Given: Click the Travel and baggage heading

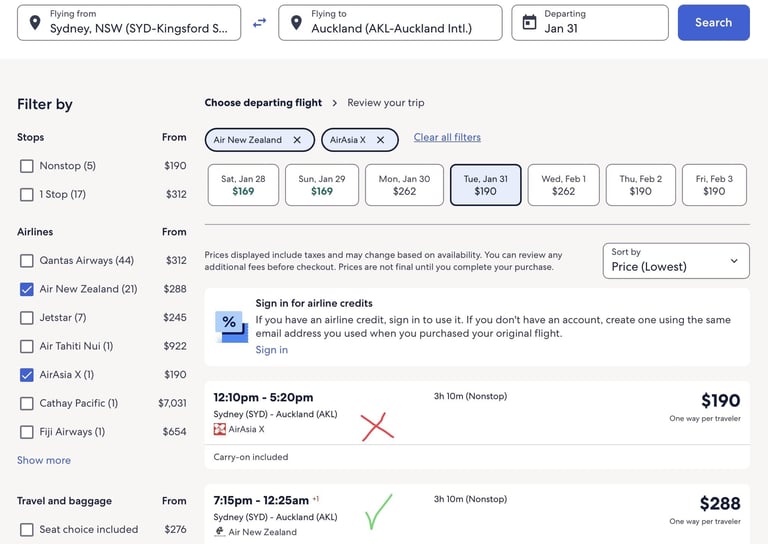Looking at the screenshot, I should [x=64, y=501].
